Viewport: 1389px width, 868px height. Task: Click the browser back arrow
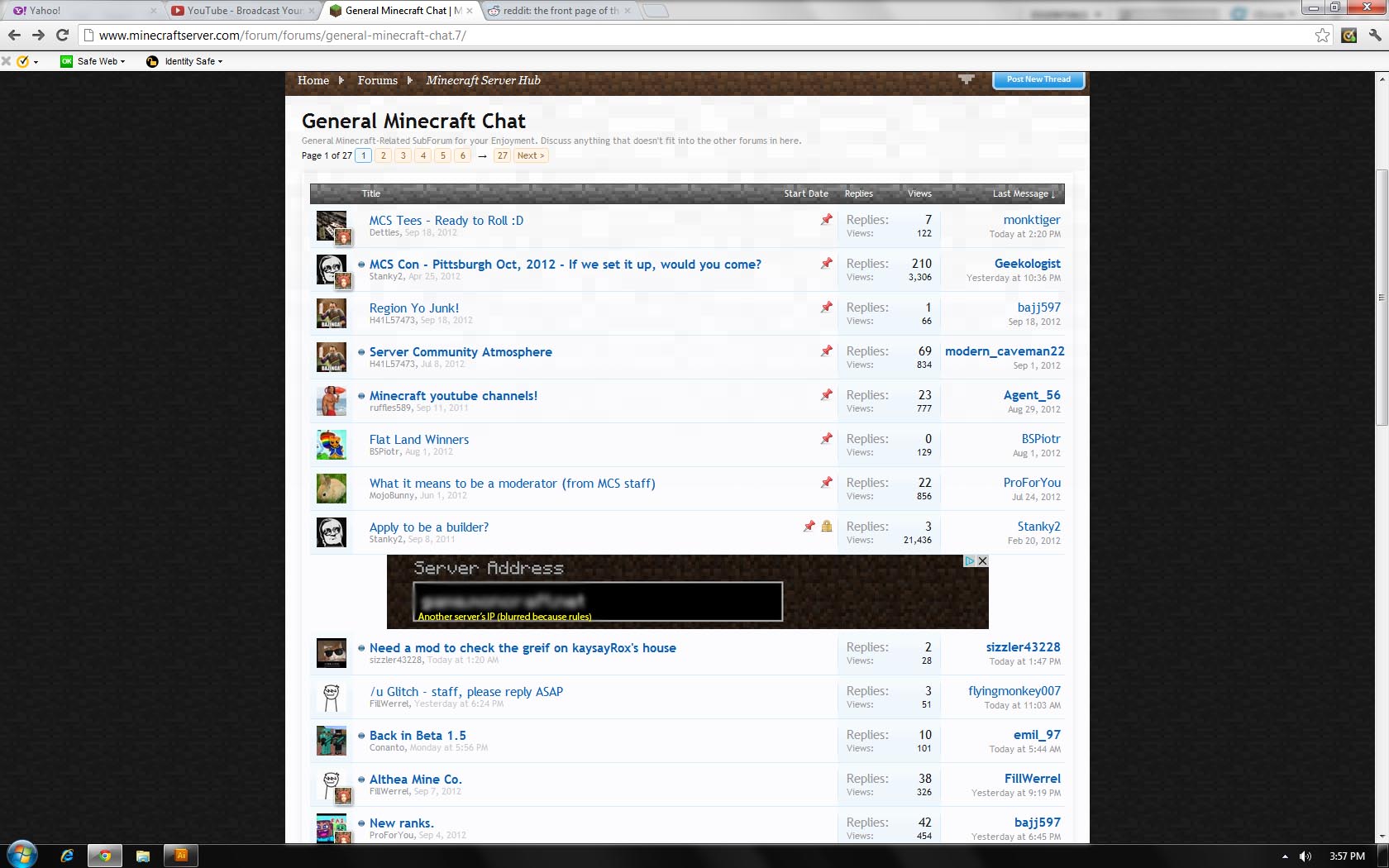click(14, 35)
